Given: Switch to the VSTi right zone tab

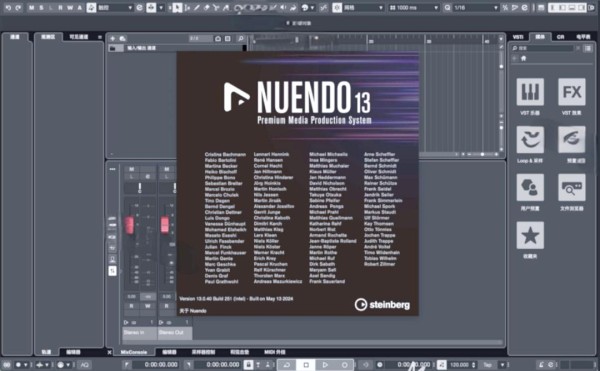Looking at the screenshot, I should pos(518,37).
